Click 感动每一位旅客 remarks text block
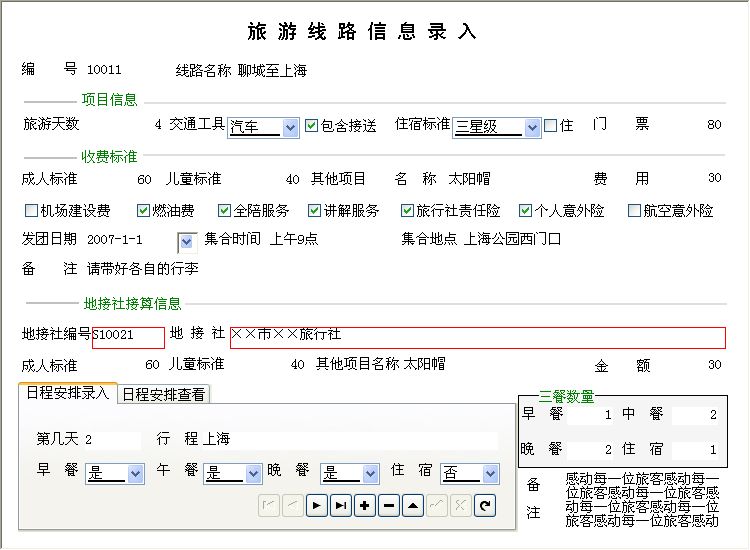 coord(642,500)
